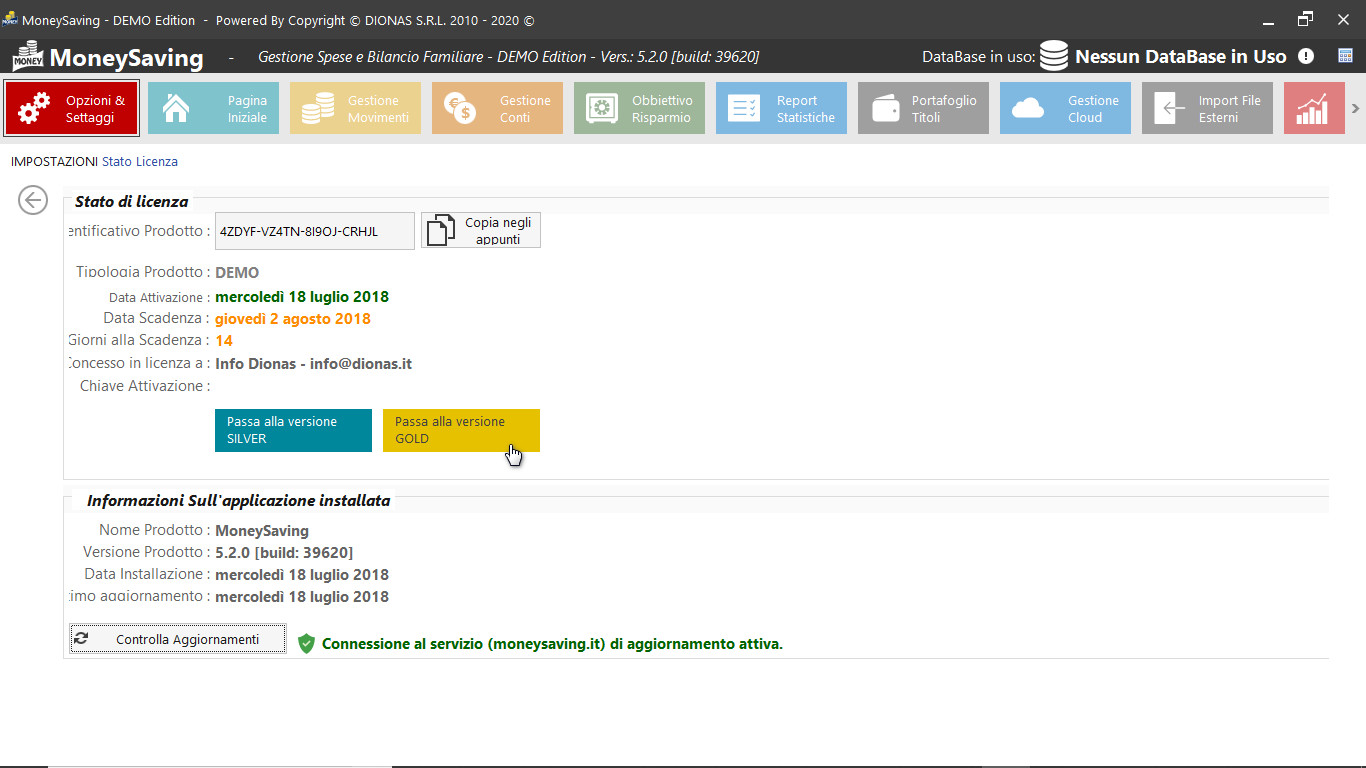Click the MoneySaving logo icon
1366x768 pixels.
coord(28,56)
